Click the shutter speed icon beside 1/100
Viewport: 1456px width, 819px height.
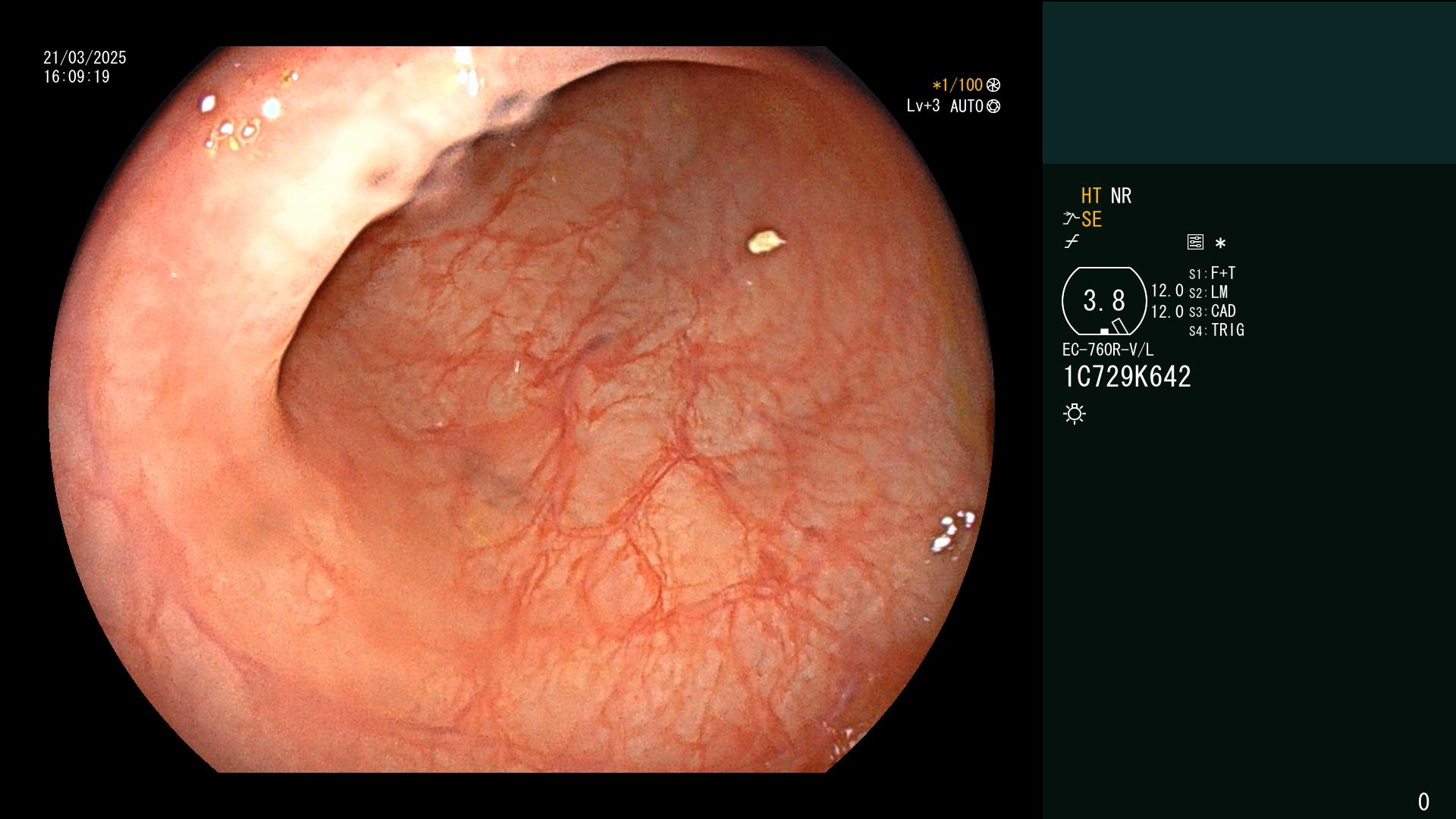coord(993,86)
